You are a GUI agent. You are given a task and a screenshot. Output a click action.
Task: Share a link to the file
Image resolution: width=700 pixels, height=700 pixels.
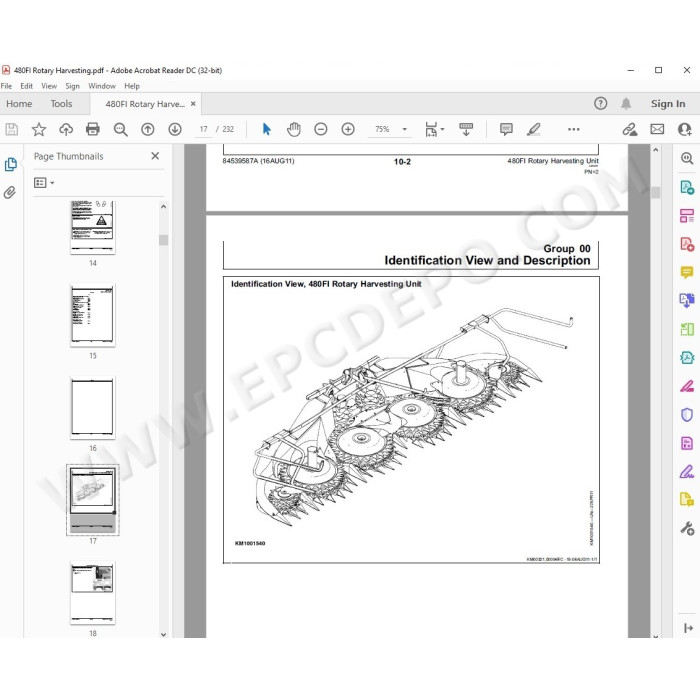point(629,129)
